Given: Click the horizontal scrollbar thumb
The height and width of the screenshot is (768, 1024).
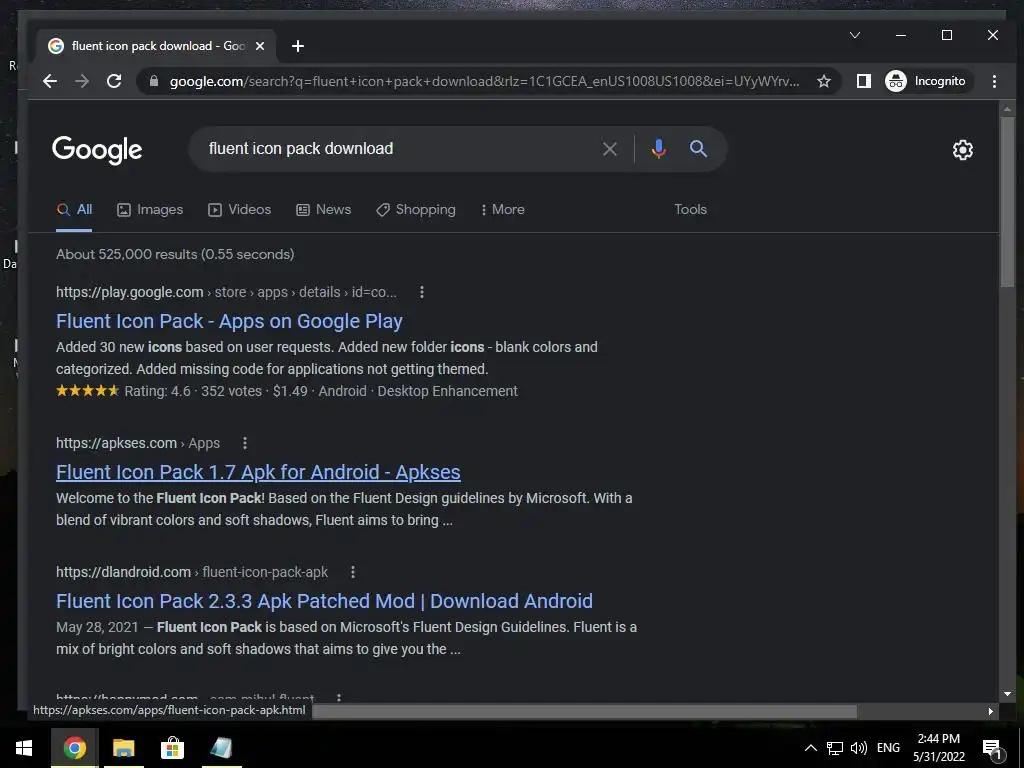Looking at the screenshot, I should tap(584, 711).
